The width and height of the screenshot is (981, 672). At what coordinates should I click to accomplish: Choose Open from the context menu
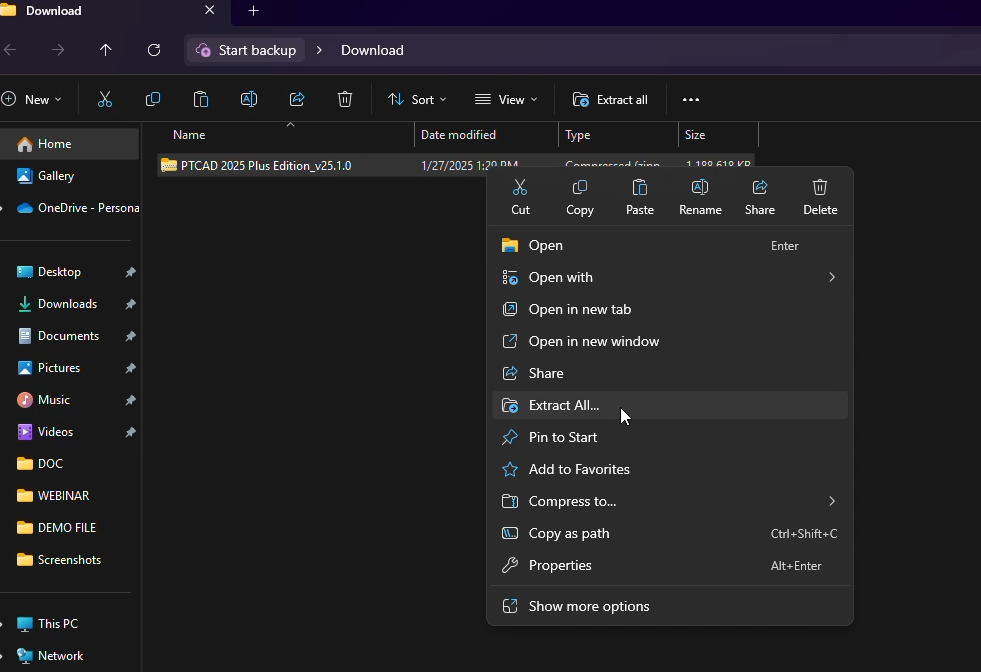coord(669,245)
